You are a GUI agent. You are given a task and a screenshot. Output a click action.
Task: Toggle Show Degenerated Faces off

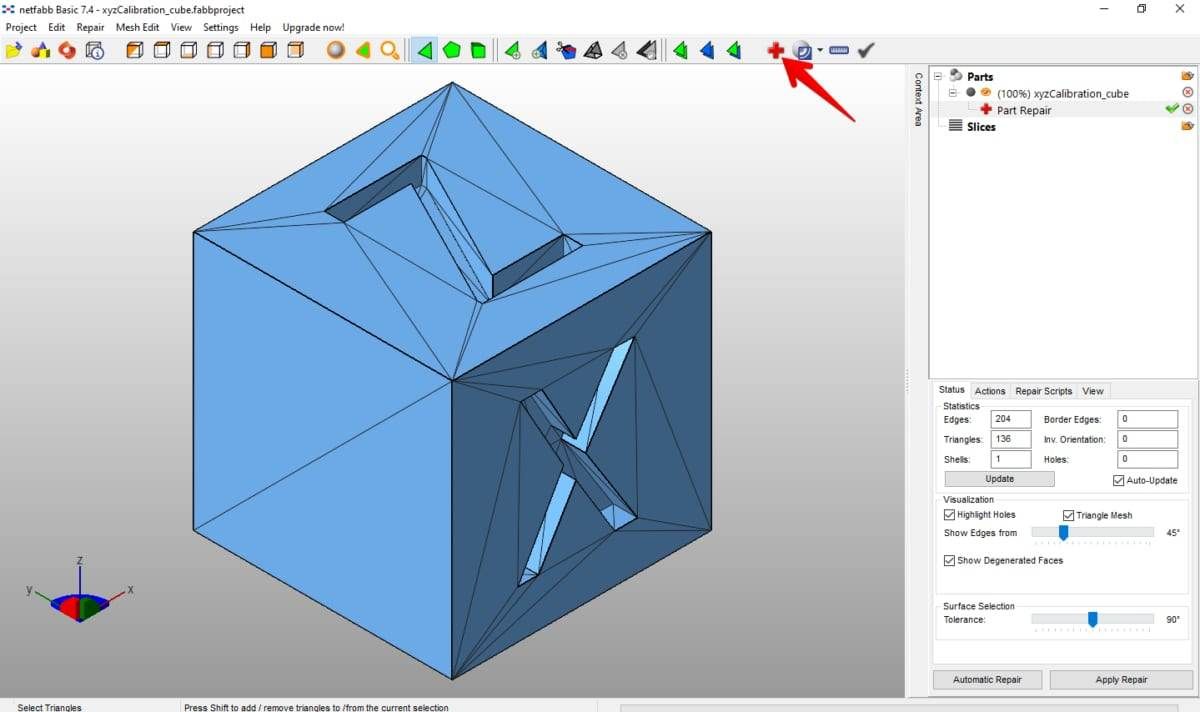pyautogui.click(x=948, y=560)
